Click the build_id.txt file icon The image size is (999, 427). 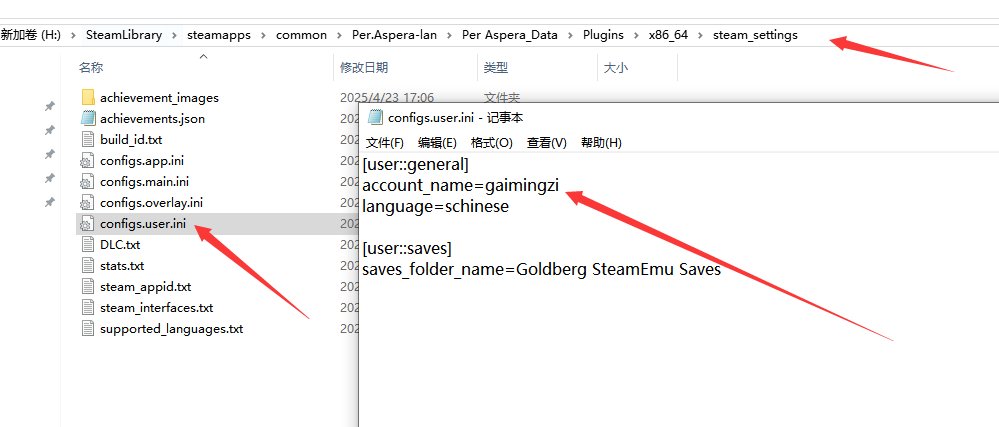click(x=86, y=140)
